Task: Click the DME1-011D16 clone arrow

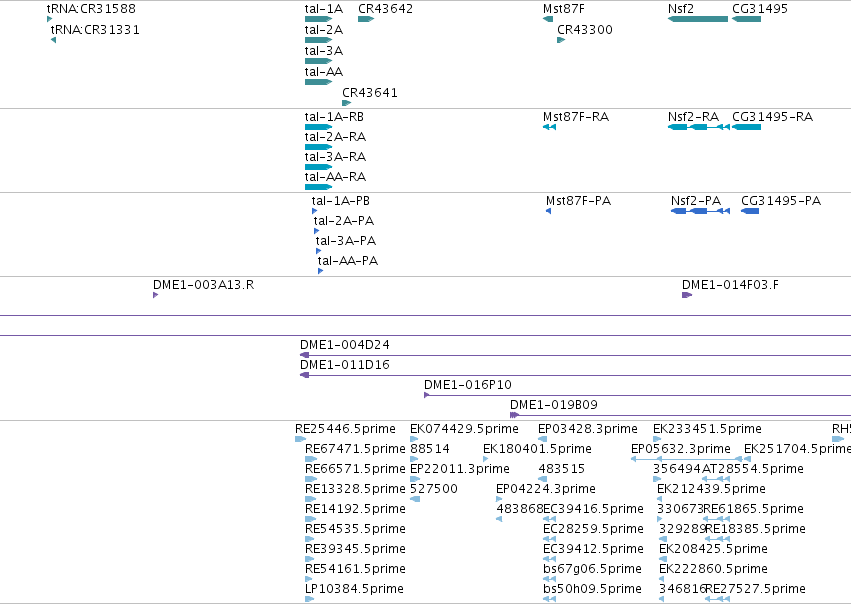Action: pyautogui.click(x=304, y=376)
